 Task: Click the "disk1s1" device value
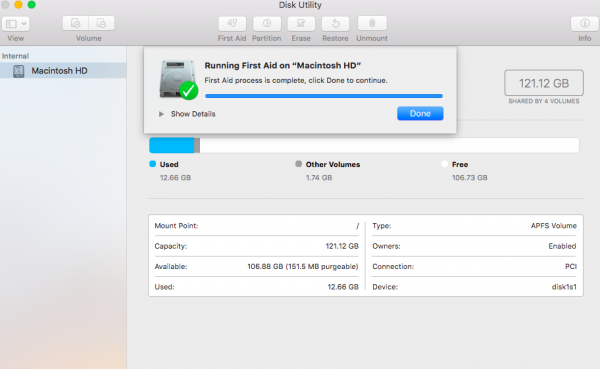tap(564, 287)
